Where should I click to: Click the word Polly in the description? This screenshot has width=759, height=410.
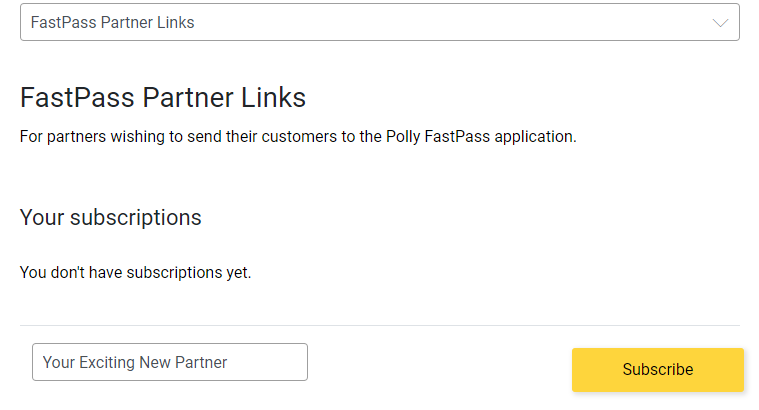405,136
